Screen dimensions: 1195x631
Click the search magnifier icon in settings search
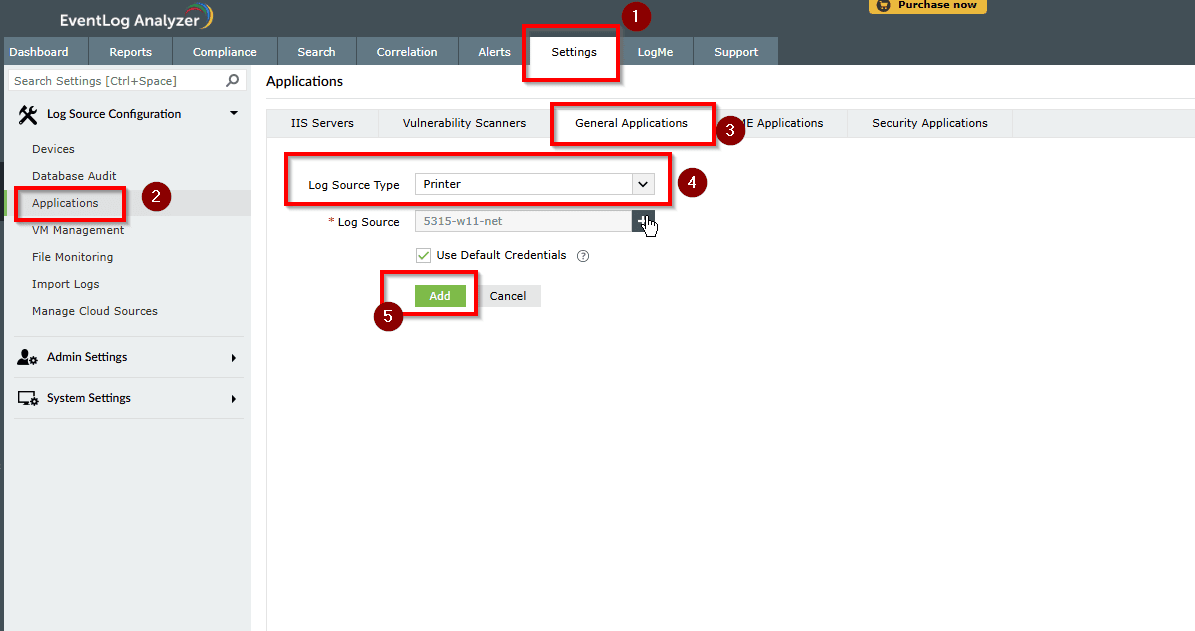coord(232,80)
